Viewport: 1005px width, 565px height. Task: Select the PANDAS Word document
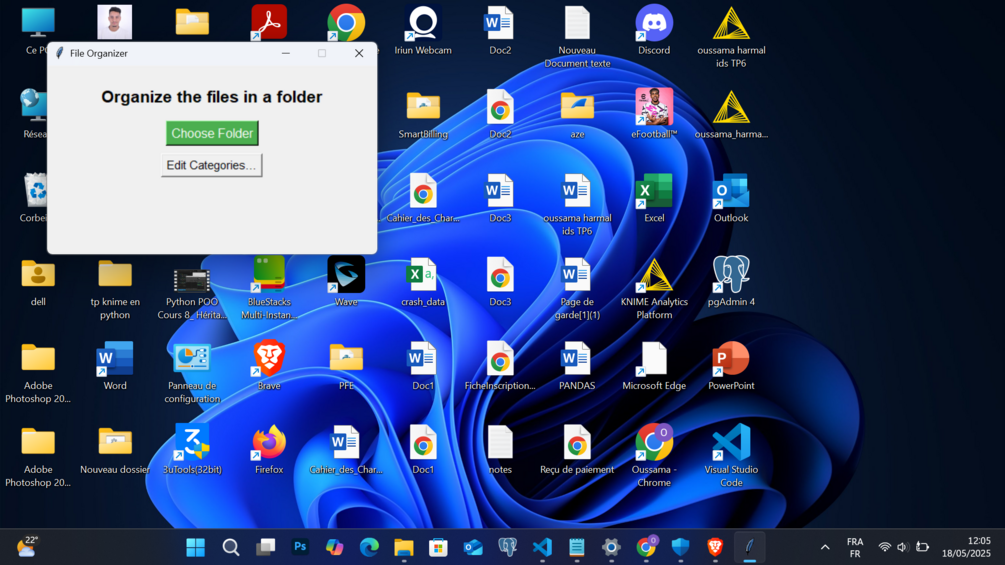(577, 366)
